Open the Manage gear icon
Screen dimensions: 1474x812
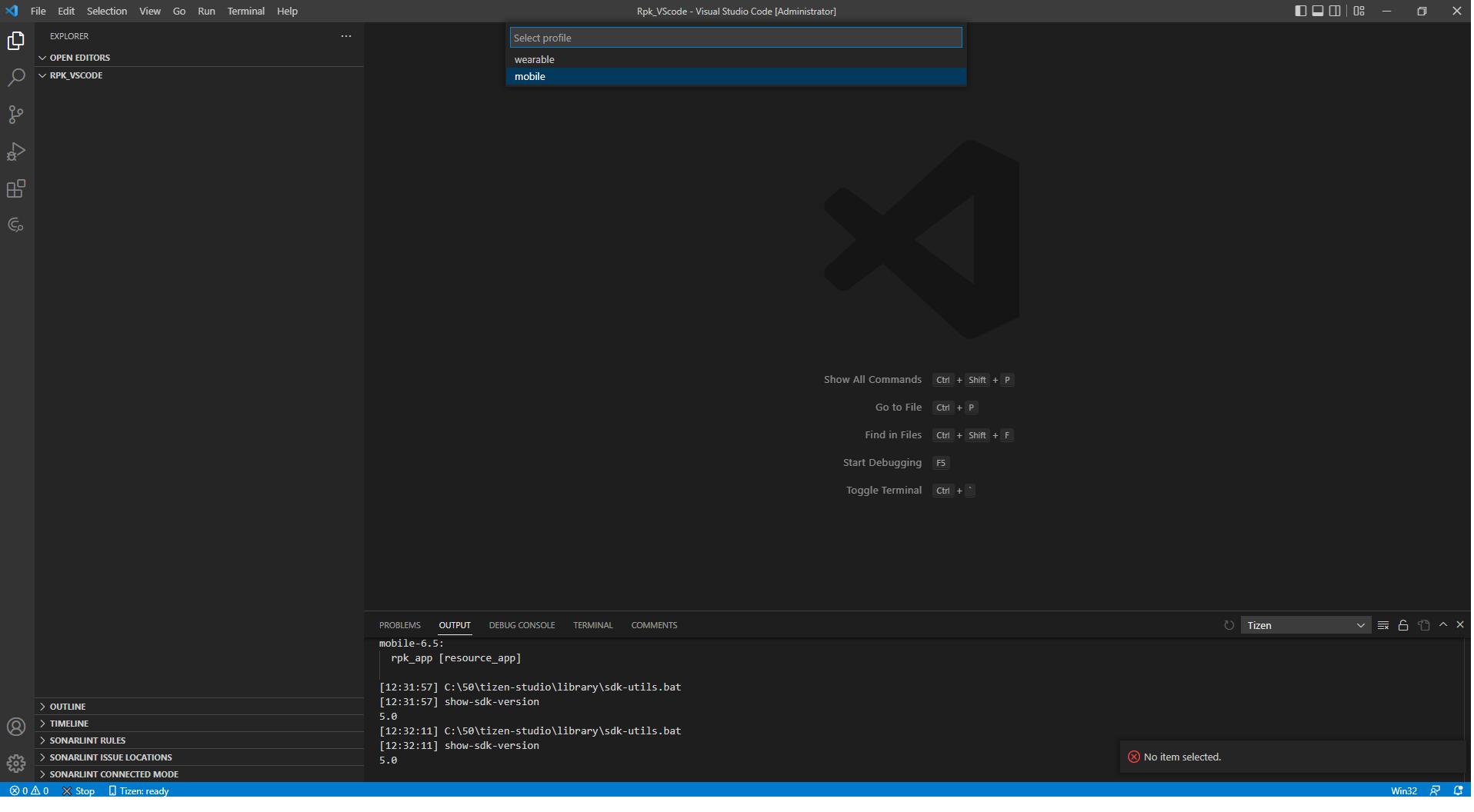(16, 764)
